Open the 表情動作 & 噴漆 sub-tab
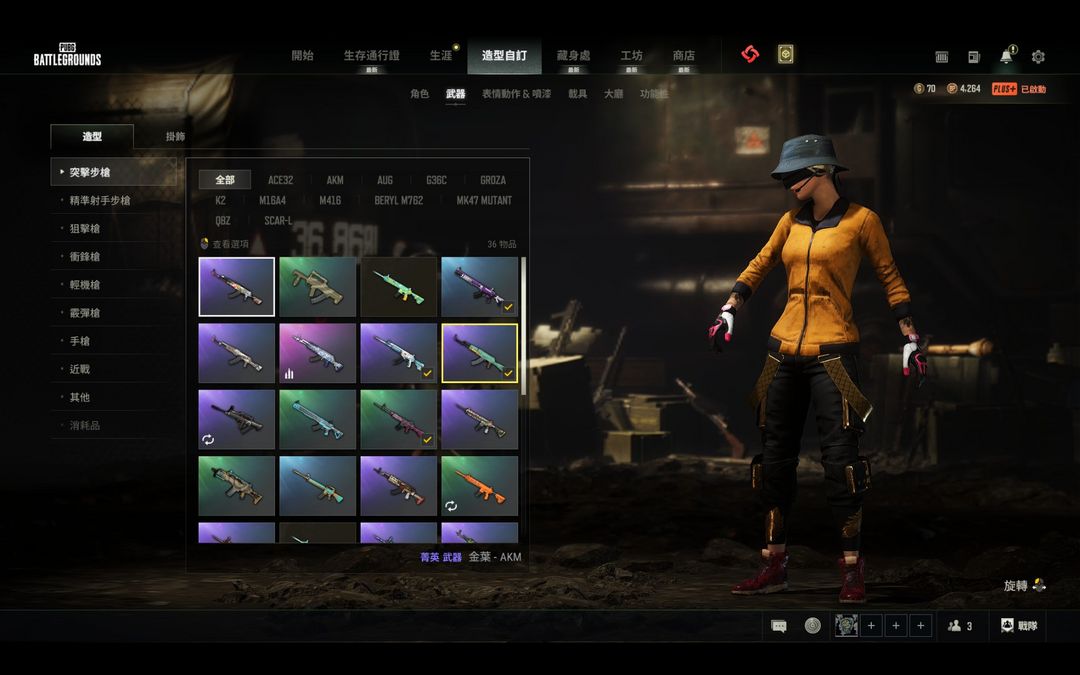The width and height of the screenshot is (1080, 675). point(517,94)
